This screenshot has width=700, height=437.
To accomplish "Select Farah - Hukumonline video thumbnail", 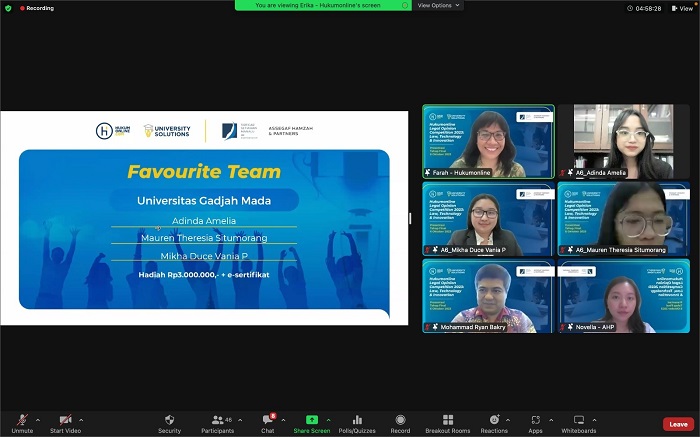I will point(488,142).
